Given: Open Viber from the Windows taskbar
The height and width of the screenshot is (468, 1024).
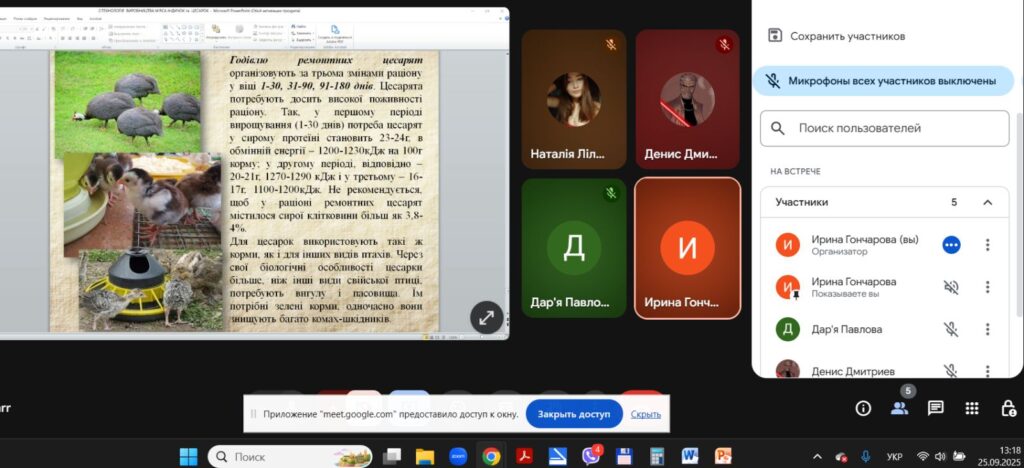Looking at the screenshot, I should (592, 456).
